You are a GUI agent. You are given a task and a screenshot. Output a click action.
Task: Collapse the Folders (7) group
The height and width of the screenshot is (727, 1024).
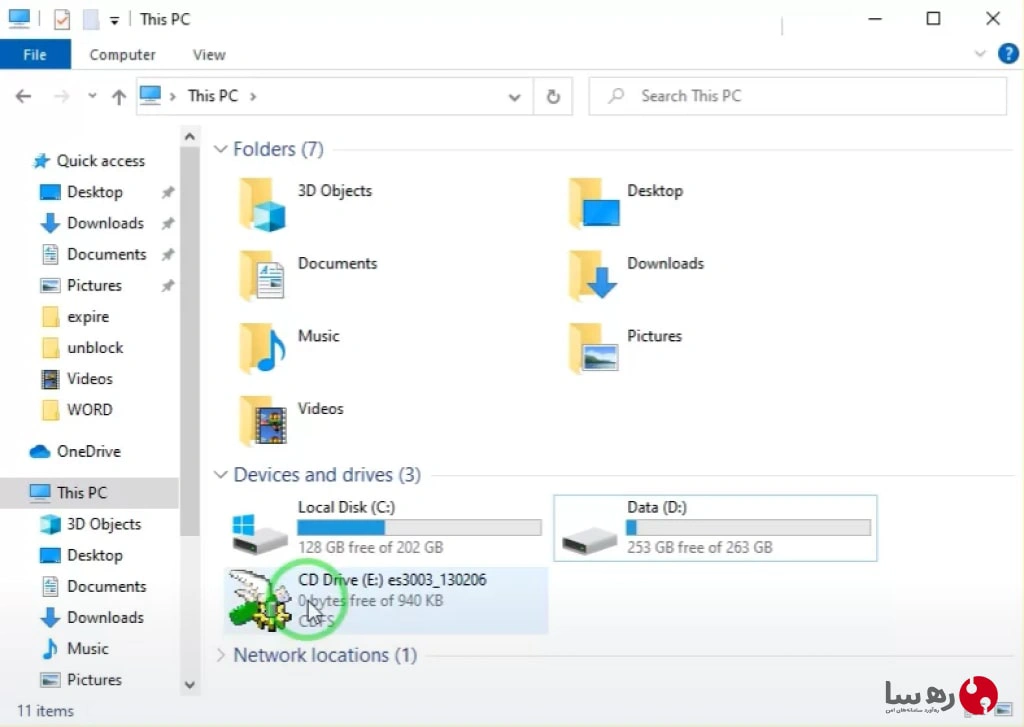[221, 149]
